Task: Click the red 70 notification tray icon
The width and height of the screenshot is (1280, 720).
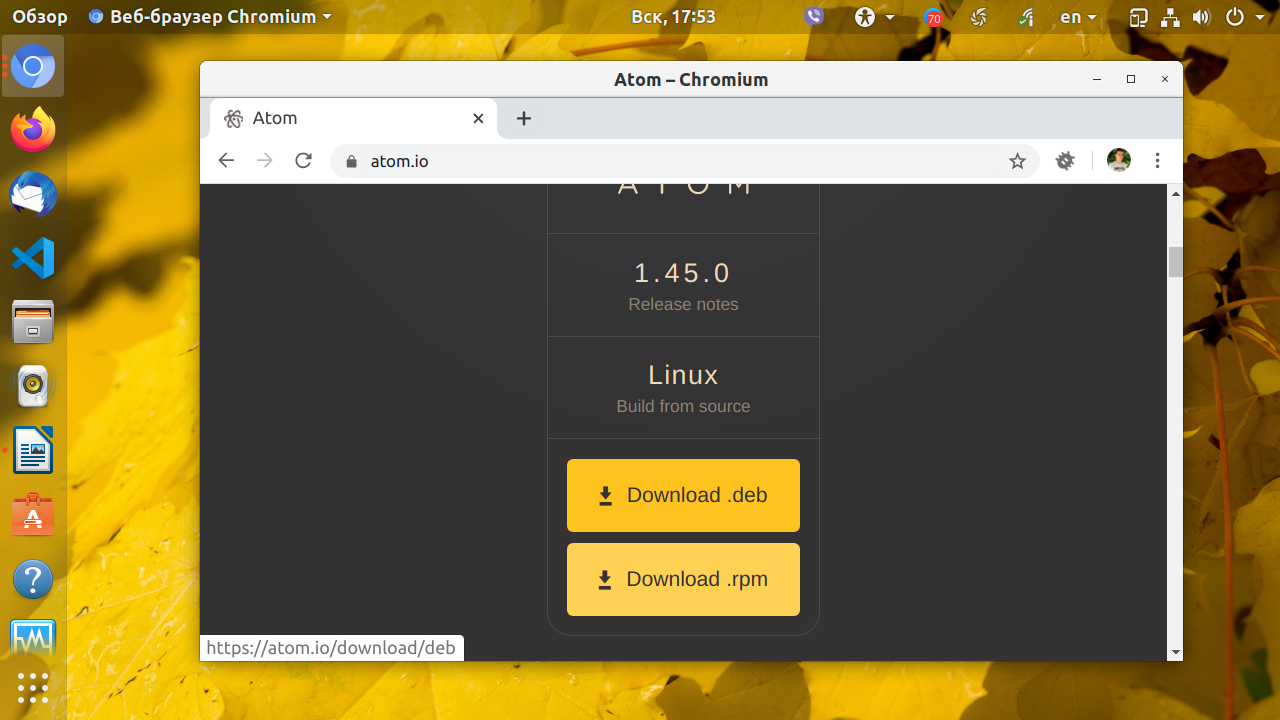Action: pyautogui.click(x=933, y=17)
